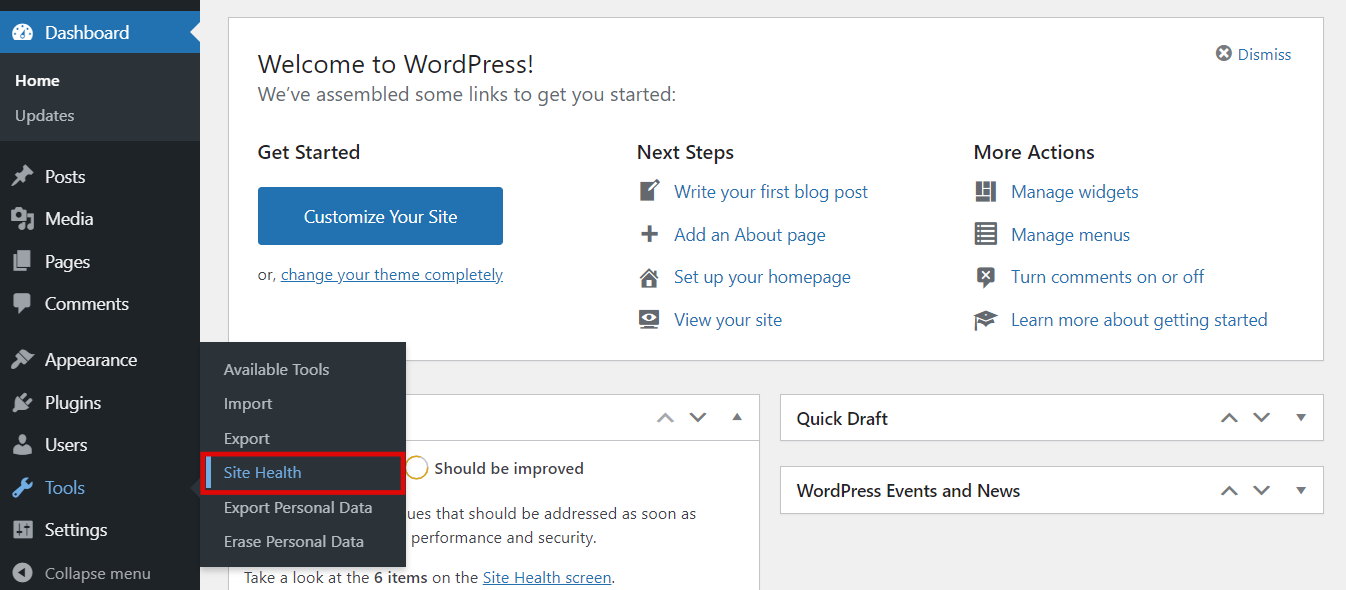Open 'Write your first blog post' link
This screenshot has height=590, width=1346.
pyautogui.click(x=770, y=192)
